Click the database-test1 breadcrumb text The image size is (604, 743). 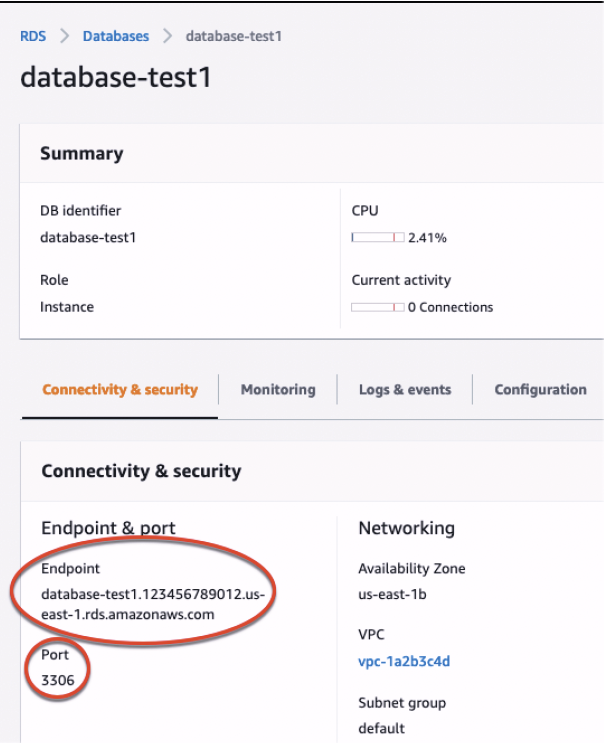[234, 36]
